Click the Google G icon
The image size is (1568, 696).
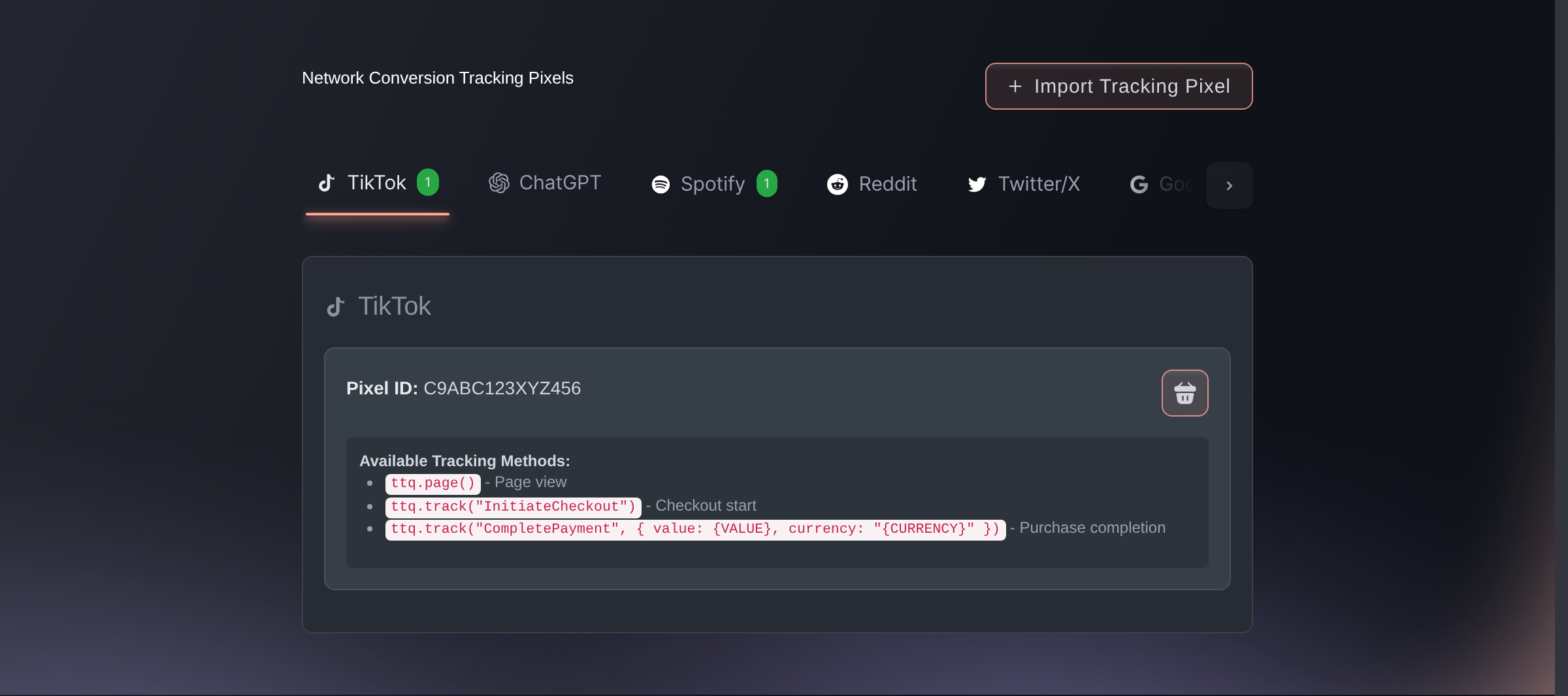[x=1139, y=185]
